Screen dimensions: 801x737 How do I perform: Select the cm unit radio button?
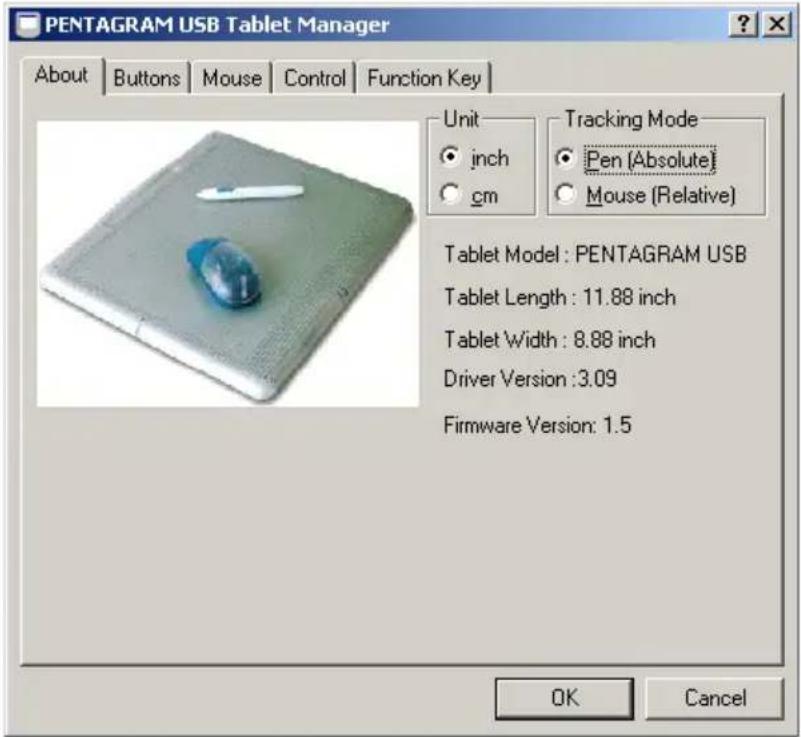point(450,194)
